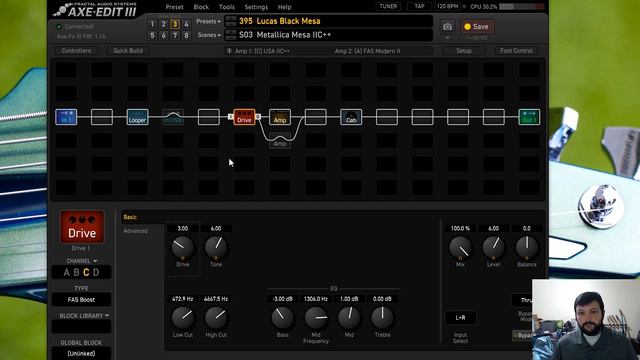Viewport: 640px width, 360px height.
Task: Click the 120 BPM tempo field
Action: coord(447,7)
